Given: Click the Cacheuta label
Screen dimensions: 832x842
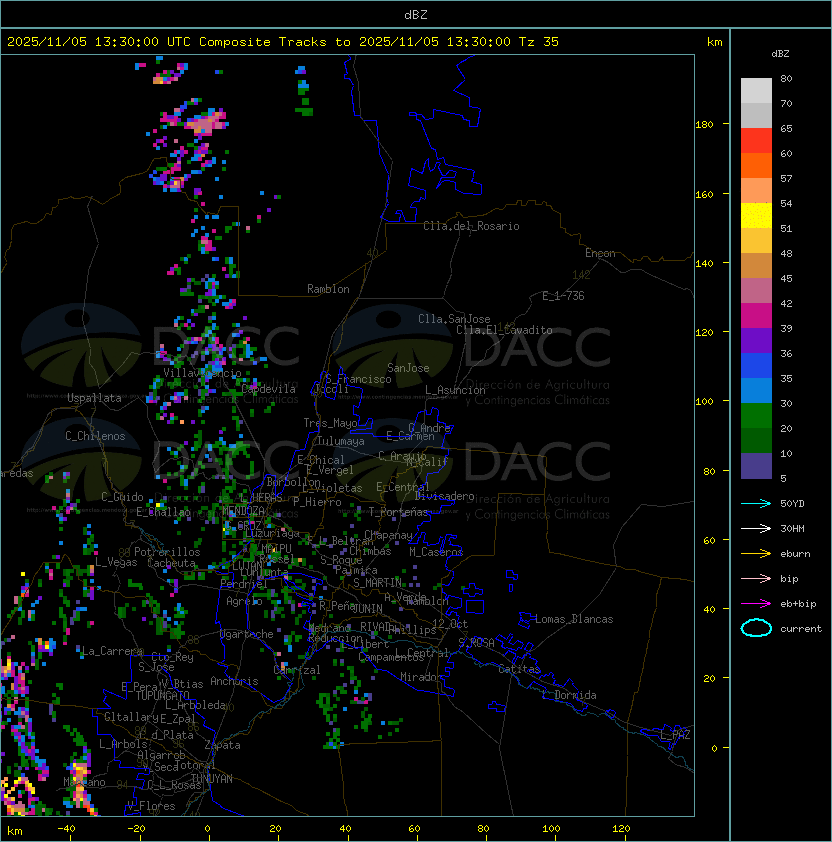Looking at the screenshot, I should [171, 563].
